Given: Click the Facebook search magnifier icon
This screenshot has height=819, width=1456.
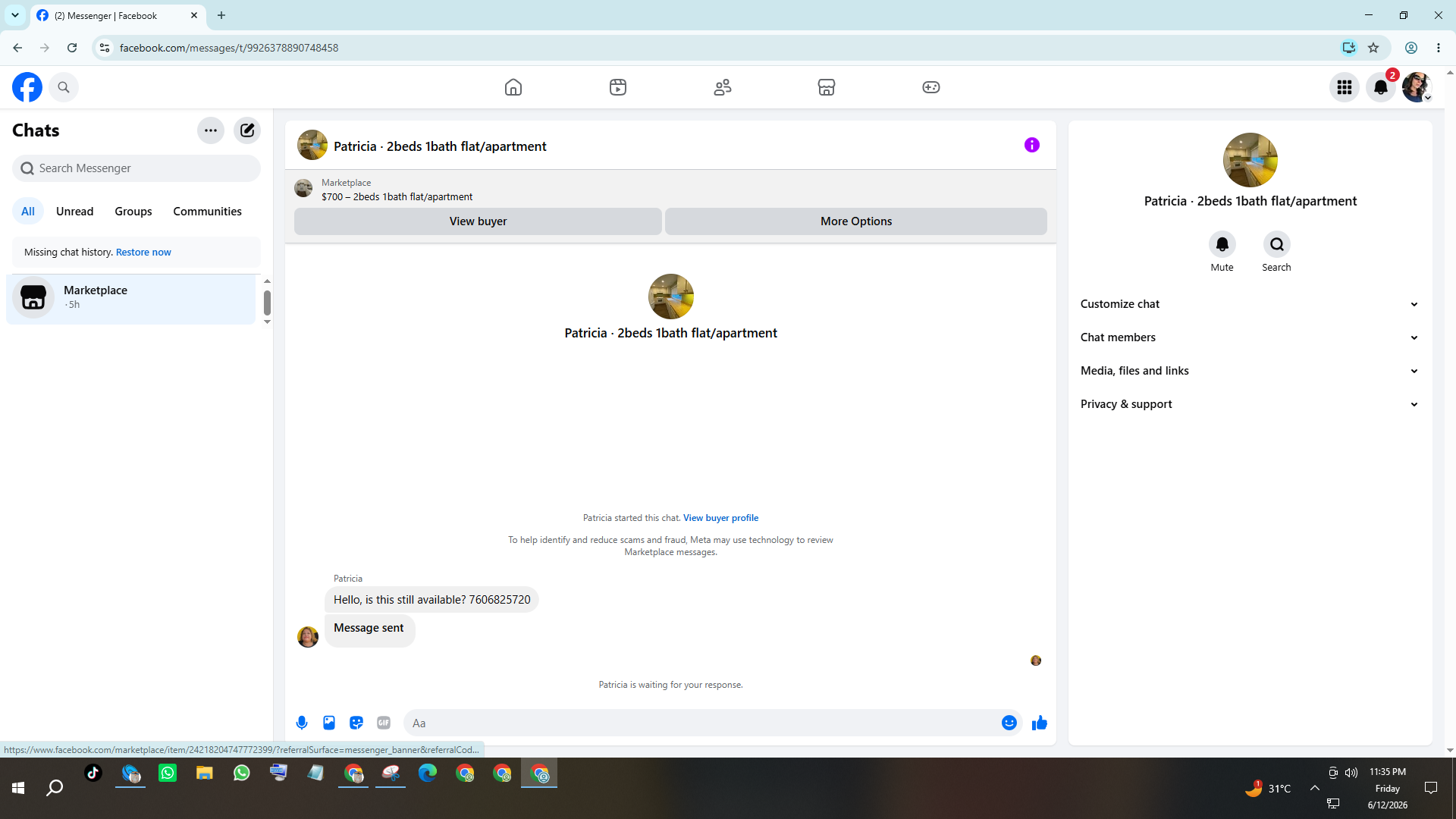Looking at the screenshot, I should [64, 87].
